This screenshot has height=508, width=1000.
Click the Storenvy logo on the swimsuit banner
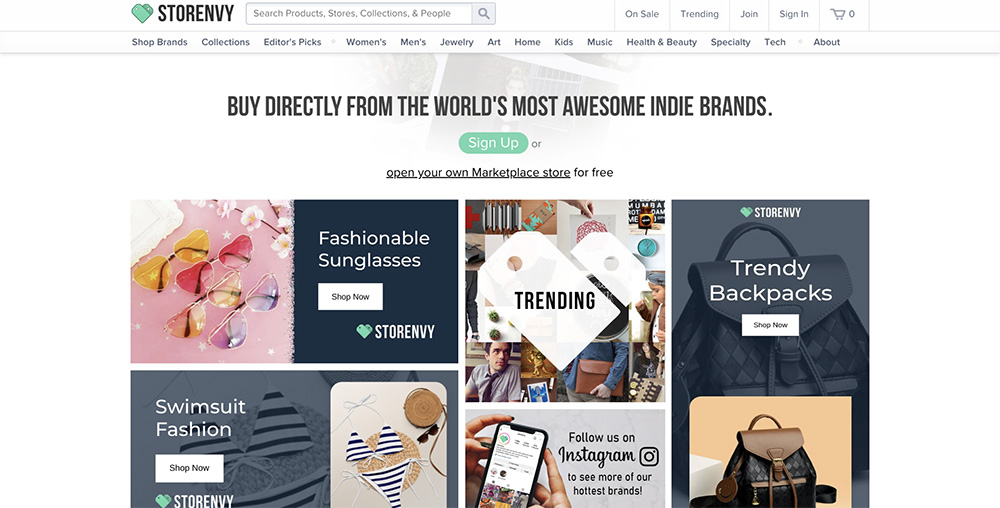195,501
